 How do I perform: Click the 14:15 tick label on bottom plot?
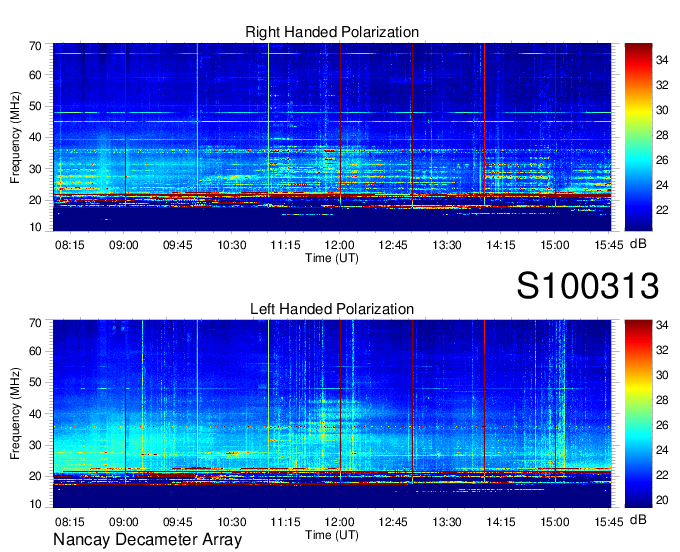click(x=500, y=522)
